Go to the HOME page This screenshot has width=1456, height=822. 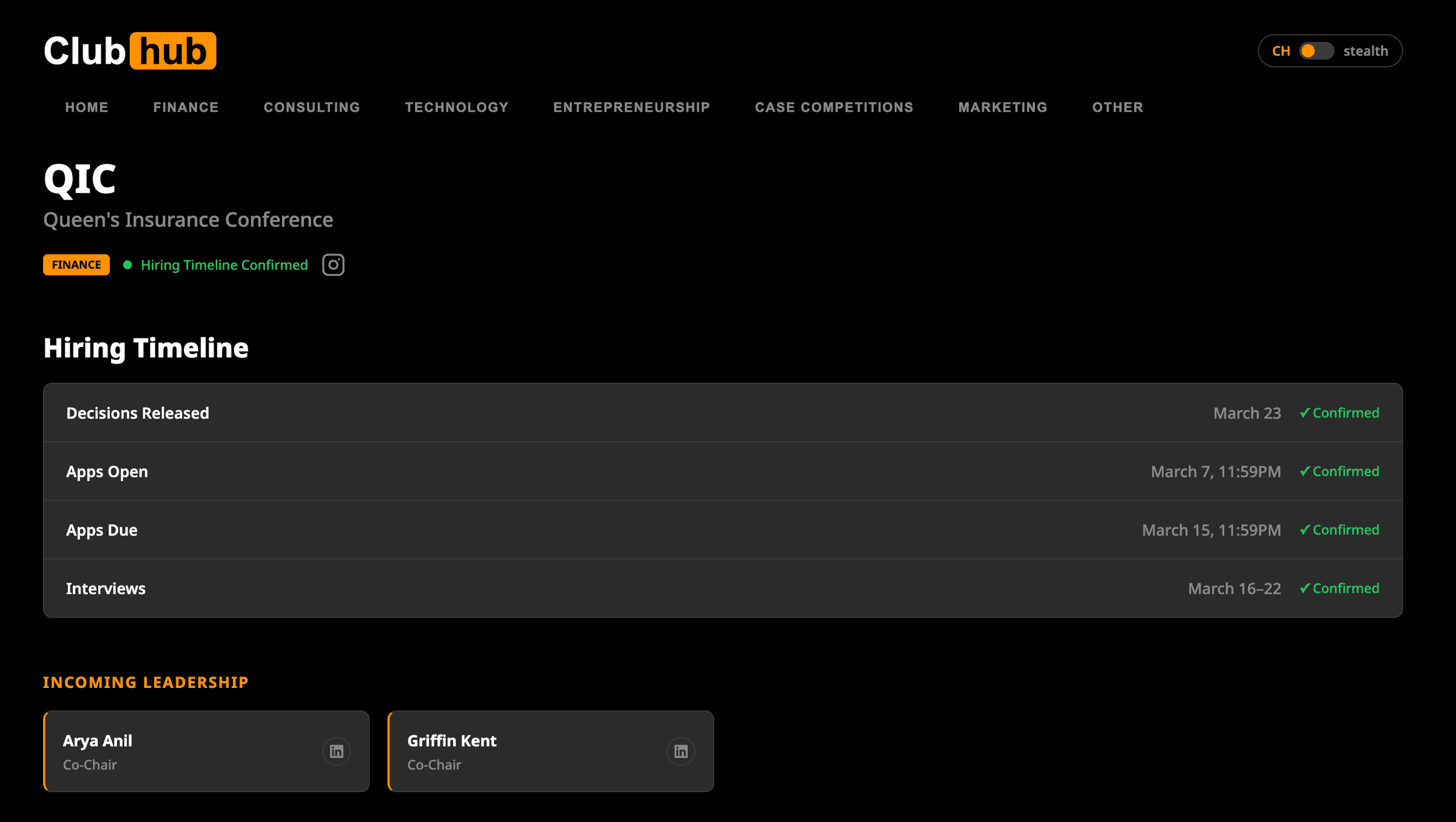click(x=86, y=107)
